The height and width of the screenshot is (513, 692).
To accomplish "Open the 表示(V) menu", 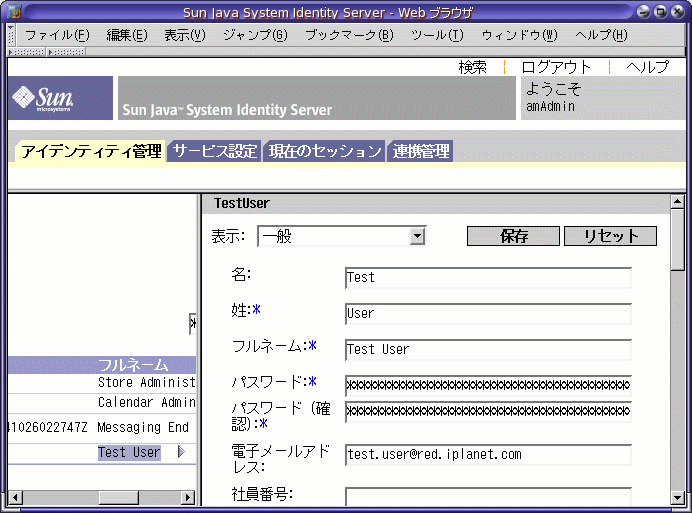I will pyautogui.click(x=185, y=35).
